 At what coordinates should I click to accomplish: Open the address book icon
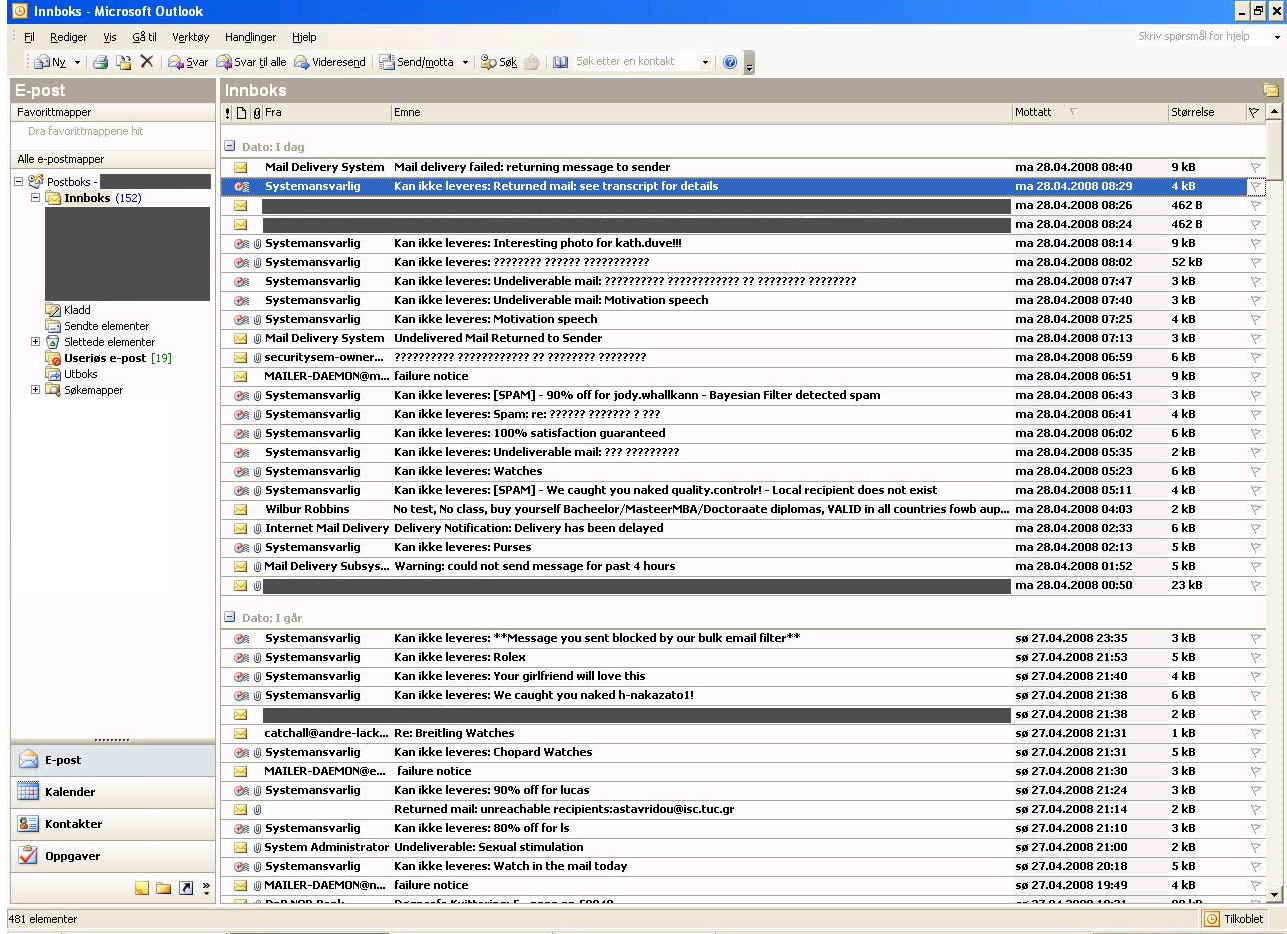[560, 62]
